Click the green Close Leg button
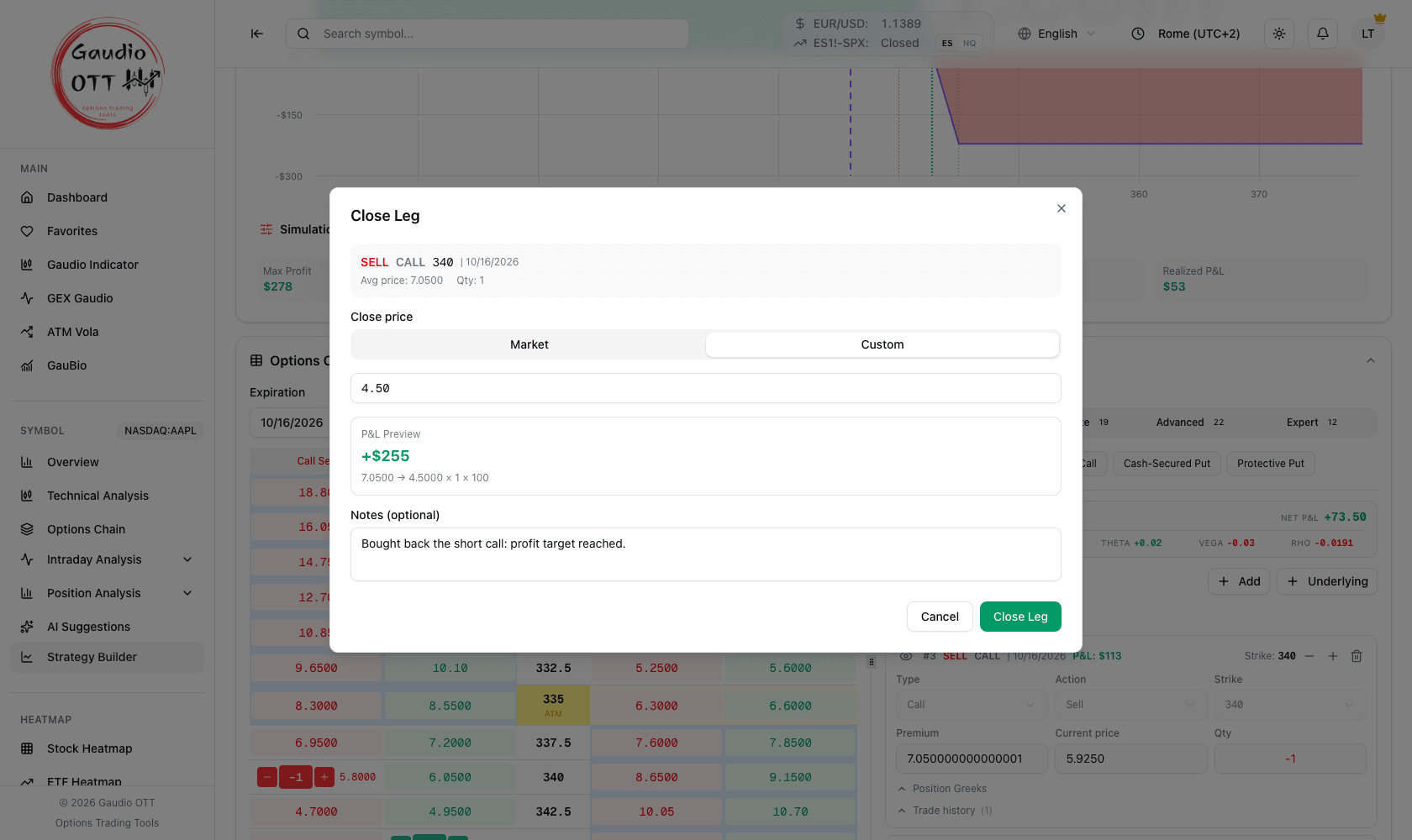The width and height of the screenshot is (1412, 840). 1020,617
